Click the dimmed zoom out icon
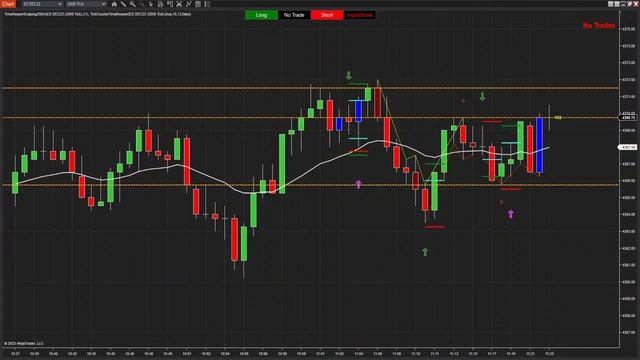Viewport: 640px width, 360px height. point(142,4)
